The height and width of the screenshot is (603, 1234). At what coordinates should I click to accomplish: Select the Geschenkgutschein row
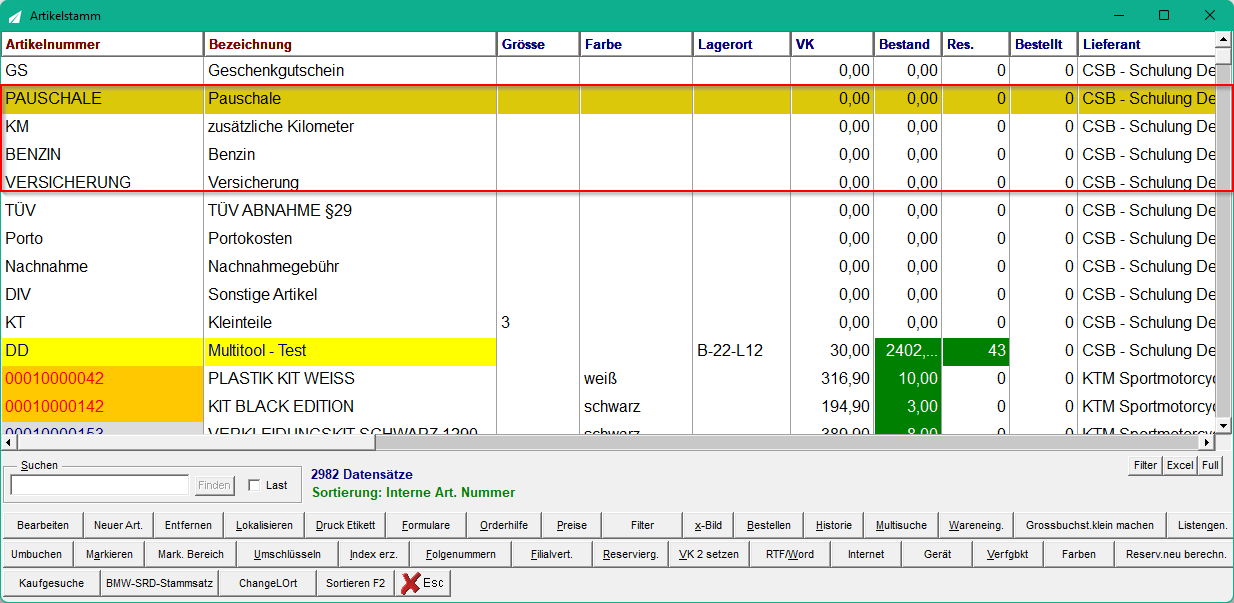(x=608, y=71)
